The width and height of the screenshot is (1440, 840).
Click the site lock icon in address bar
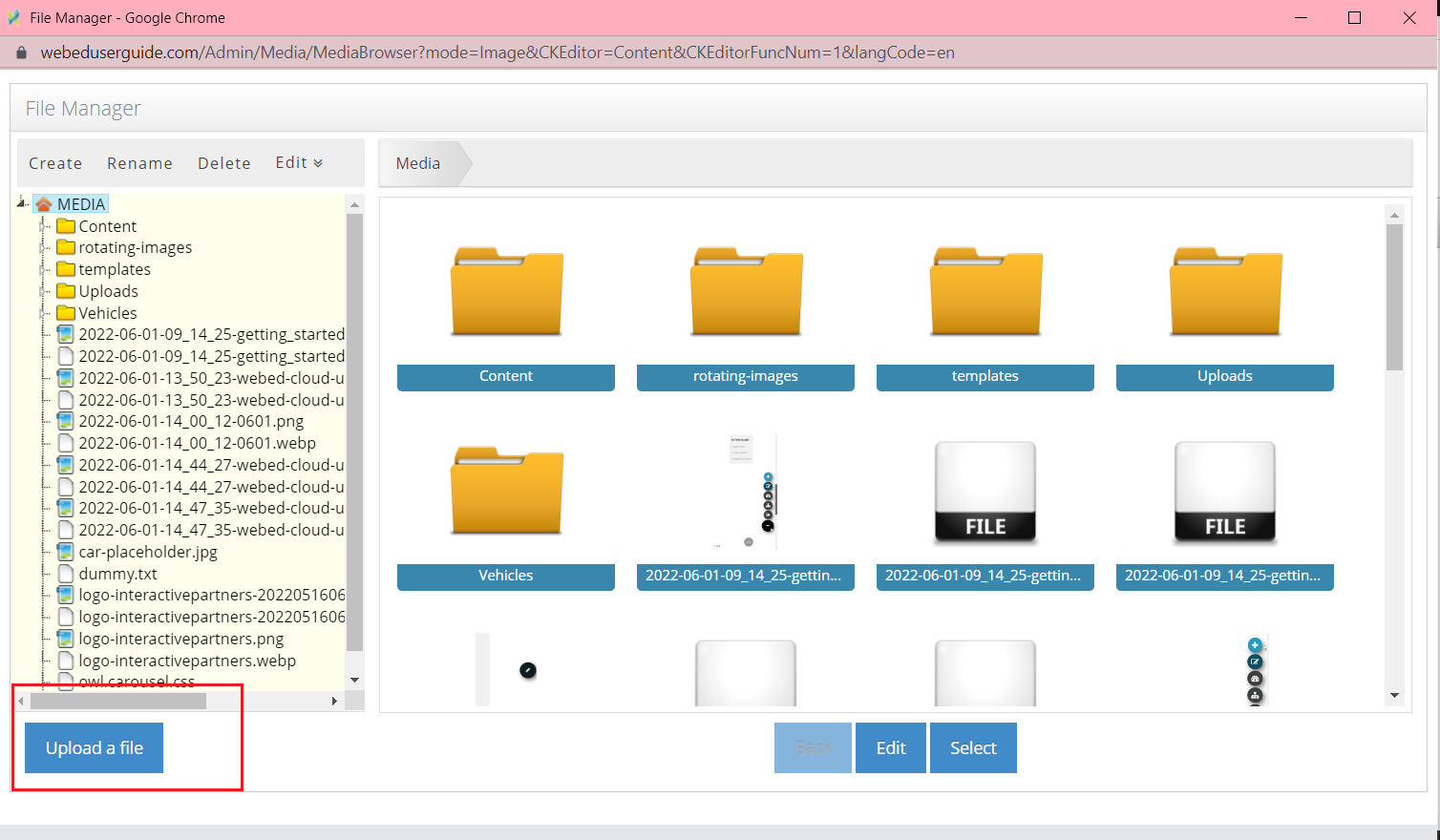(x=21, y=52)
